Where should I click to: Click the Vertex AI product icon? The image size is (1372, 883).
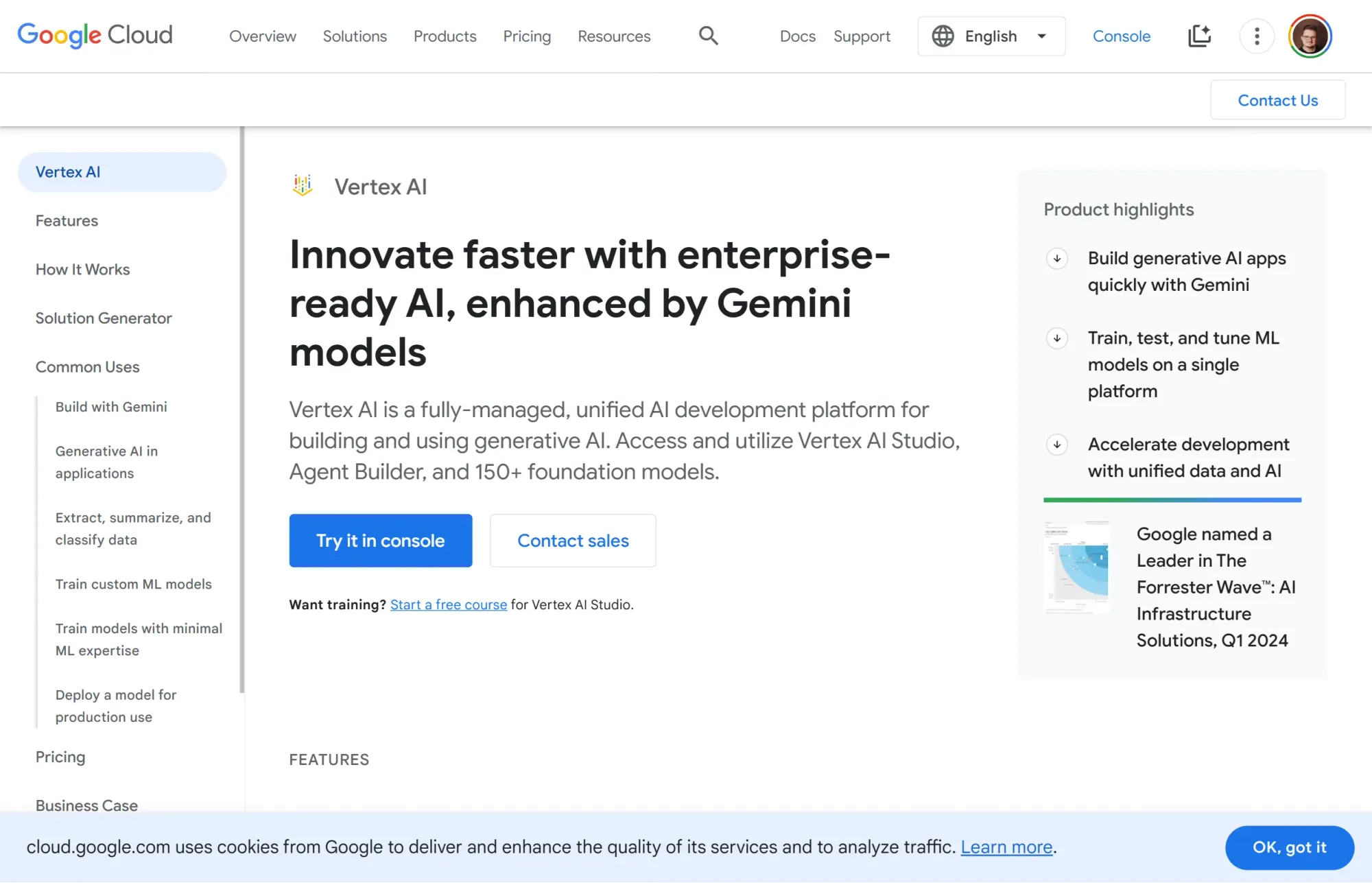pos(302,185)
